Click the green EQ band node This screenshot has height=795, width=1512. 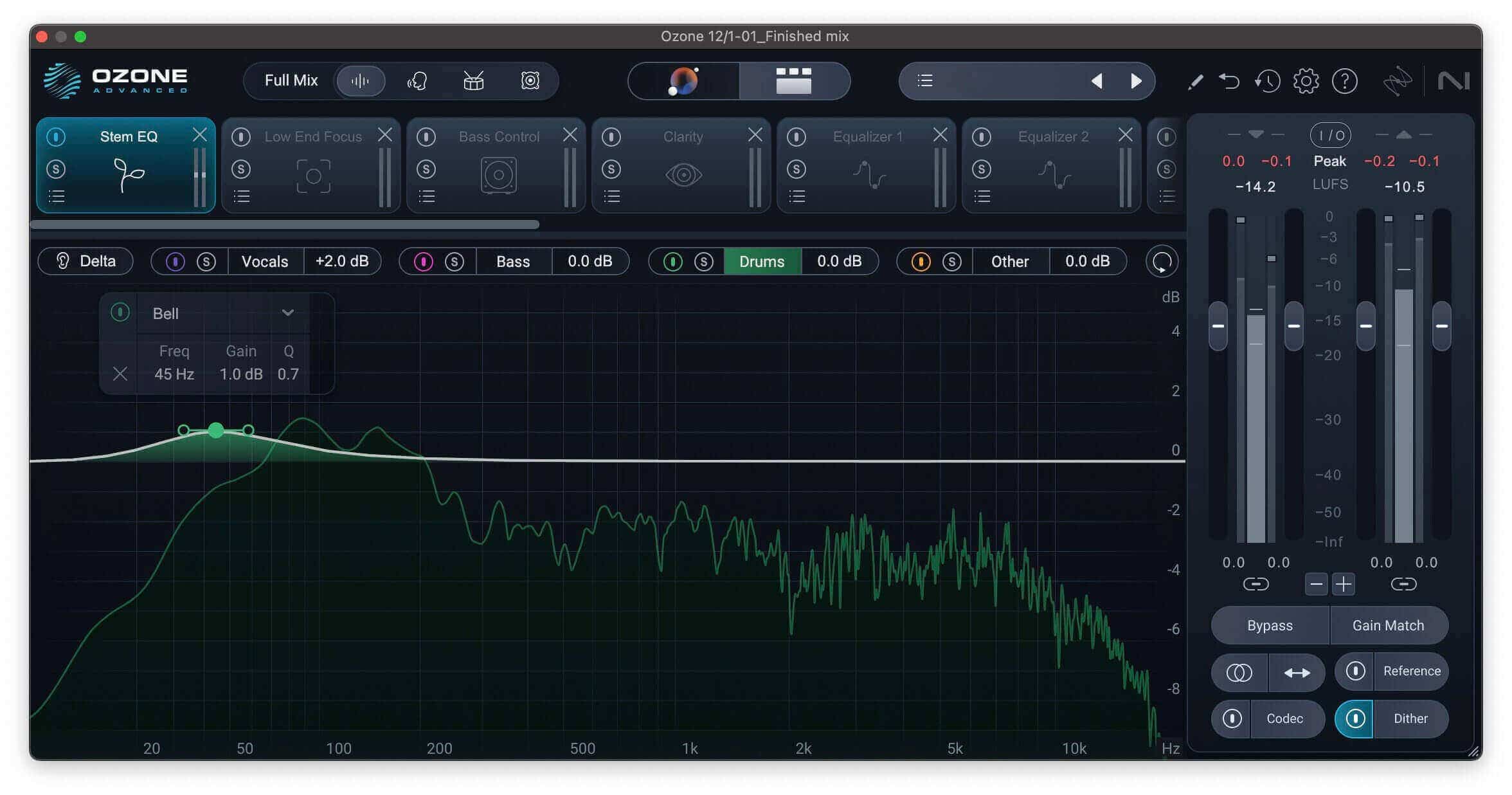point(216,430)
